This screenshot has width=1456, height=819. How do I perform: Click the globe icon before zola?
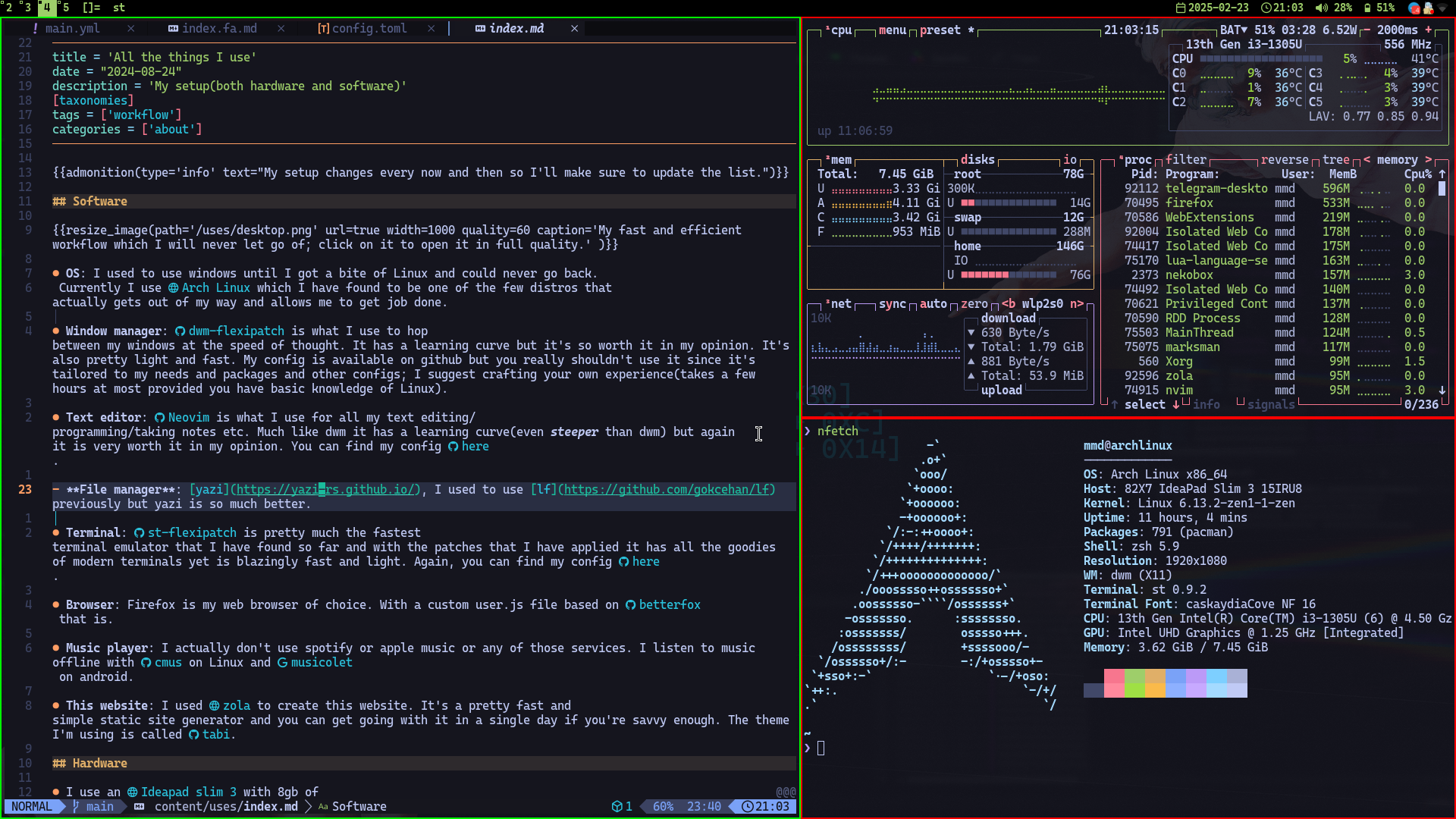(214, 706)
